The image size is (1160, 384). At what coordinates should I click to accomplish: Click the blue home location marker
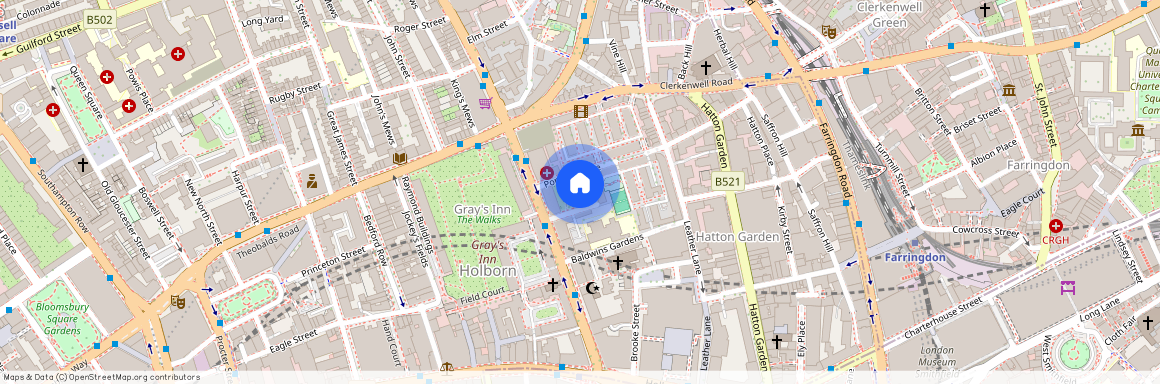[x=581, y=183]
